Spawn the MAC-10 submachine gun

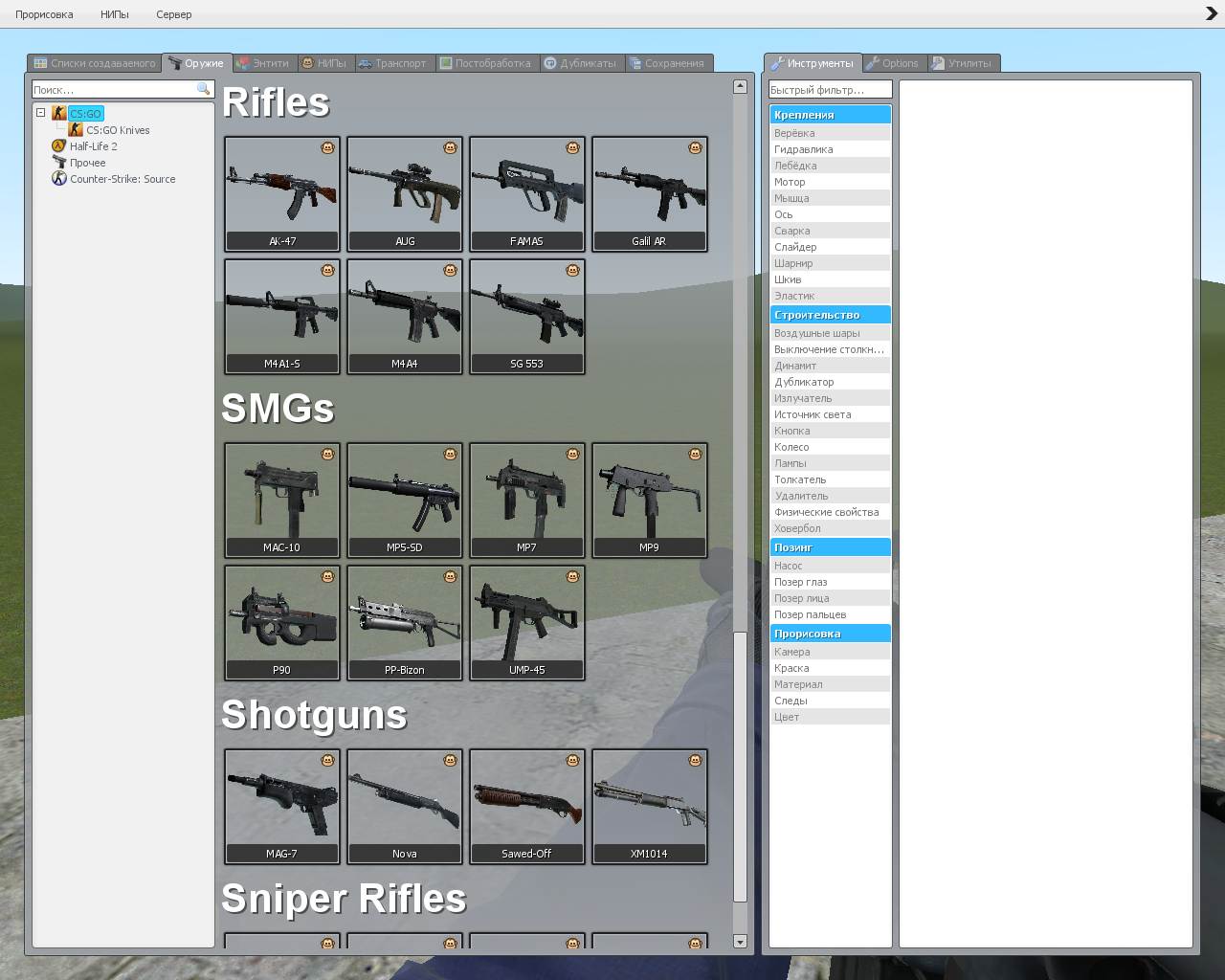tap(282, 501)
